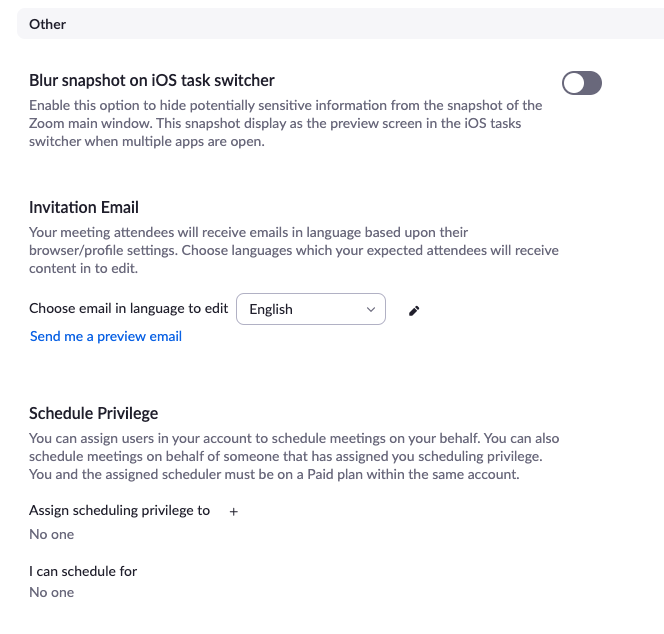Click the Schedule Privilege description paragraph
This screenshot has height=634, width=664.
pyautogui.click(x=294, y=456)
